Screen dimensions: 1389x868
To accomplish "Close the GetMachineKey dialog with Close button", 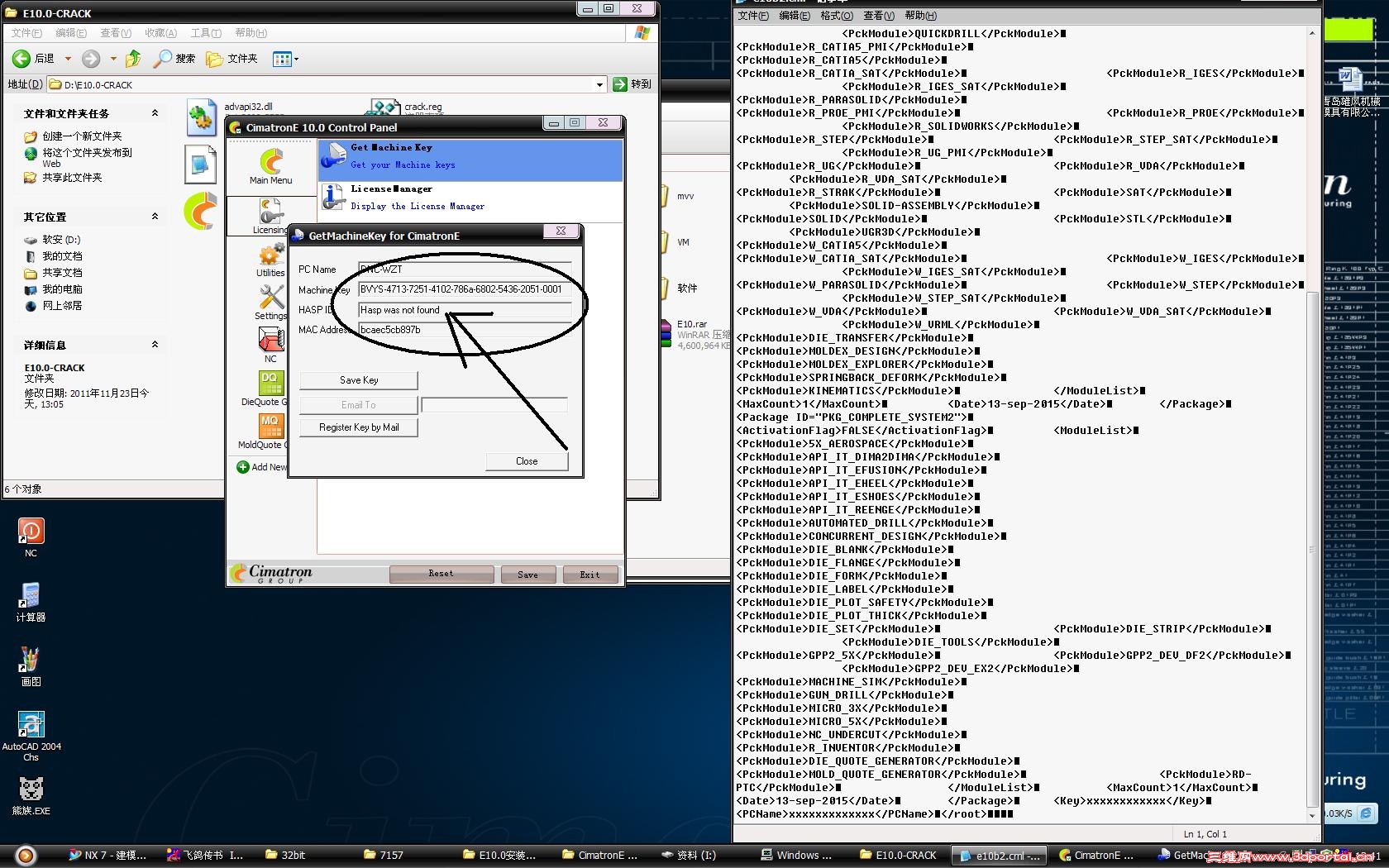I will click(x=527, y=461).
